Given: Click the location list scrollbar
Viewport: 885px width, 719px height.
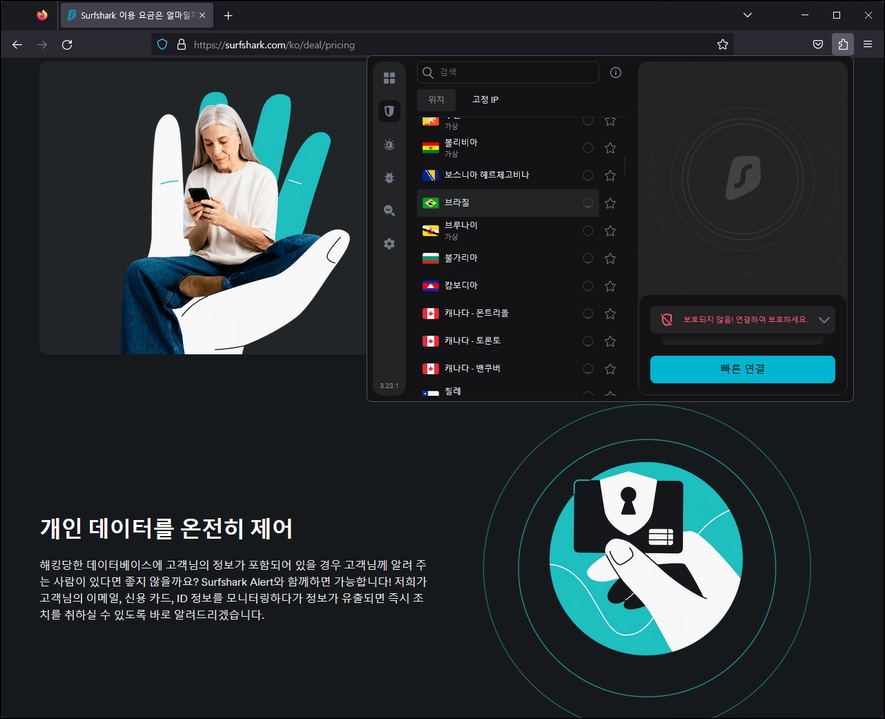Looking at the screenshot, I should coord(624,166).
